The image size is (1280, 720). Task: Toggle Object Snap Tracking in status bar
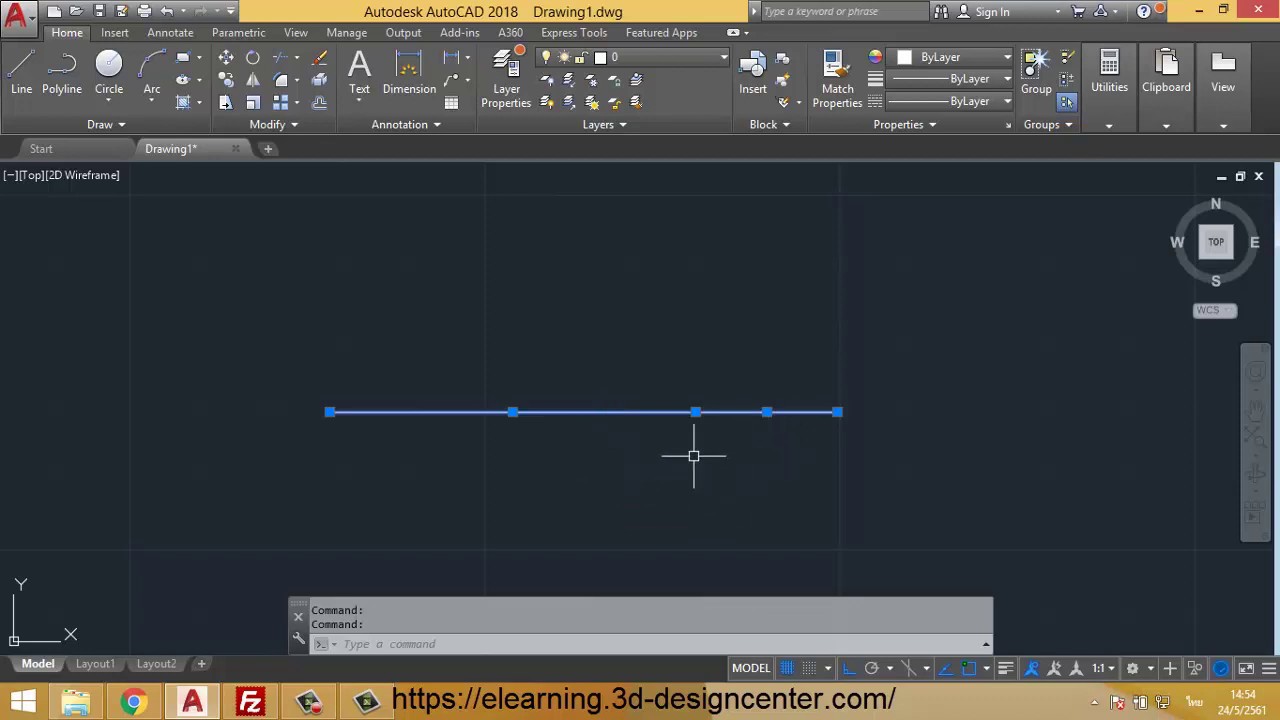tap(946, 668)
